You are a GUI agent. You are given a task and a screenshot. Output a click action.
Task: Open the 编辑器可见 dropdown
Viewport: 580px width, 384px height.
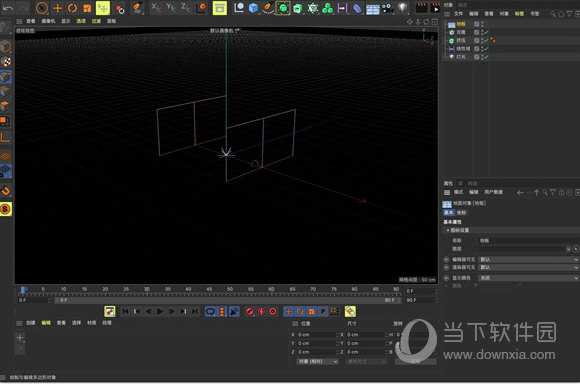coord(529,259)
